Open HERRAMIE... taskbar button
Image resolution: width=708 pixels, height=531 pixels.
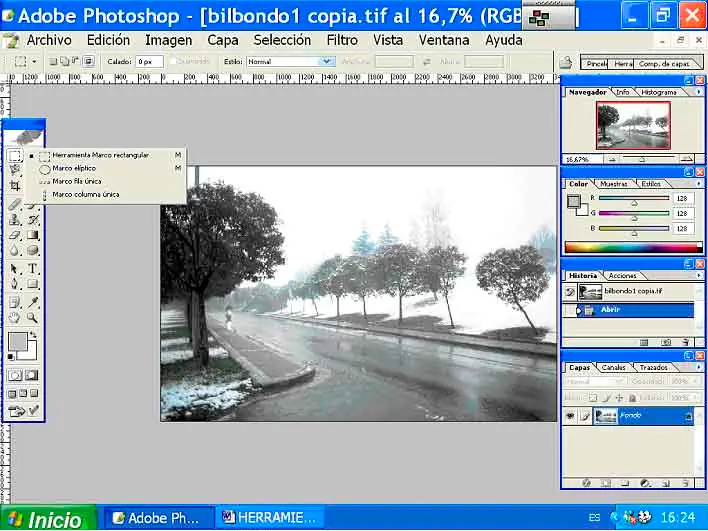tap(270, 517)
